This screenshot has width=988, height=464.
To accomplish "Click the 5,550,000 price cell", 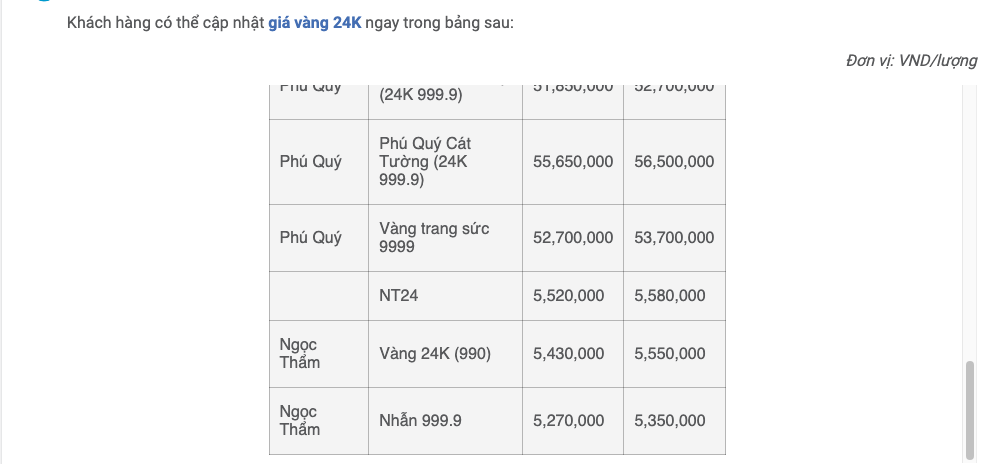I will (x=669, y=354).
